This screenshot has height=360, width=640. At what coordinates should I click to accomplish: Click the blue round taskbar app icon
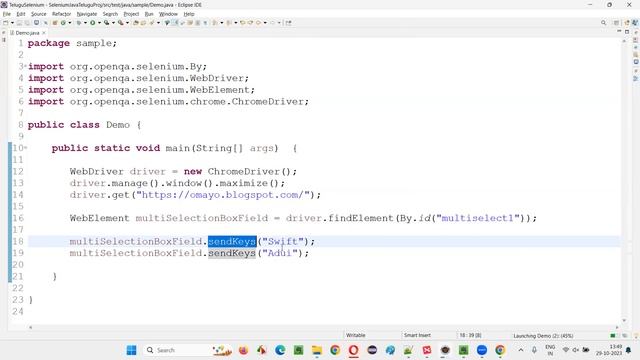point(482,350)
